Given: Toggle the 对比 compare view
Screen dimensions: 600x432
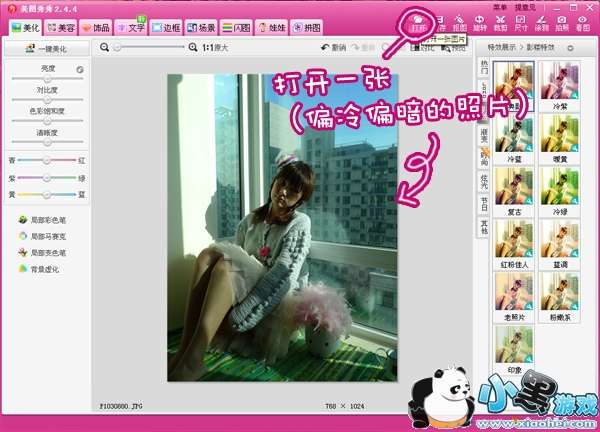Looking at the screenshot, I should [x=422, y=48].
